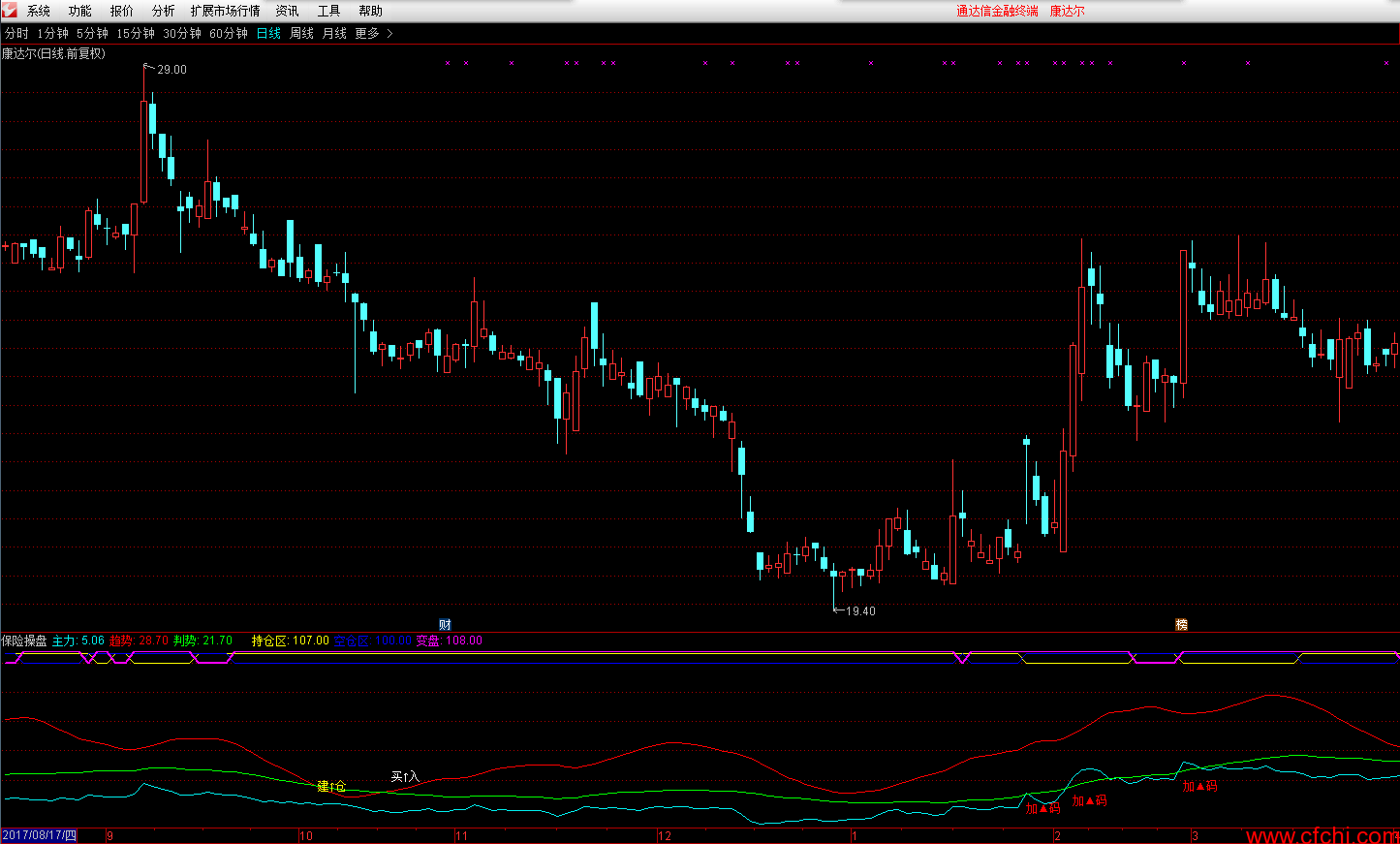Screen dimensions: 1400x844
Task: Click the 康达尔(日线,前复权) chart label
Action: click(x=53, y=54)
